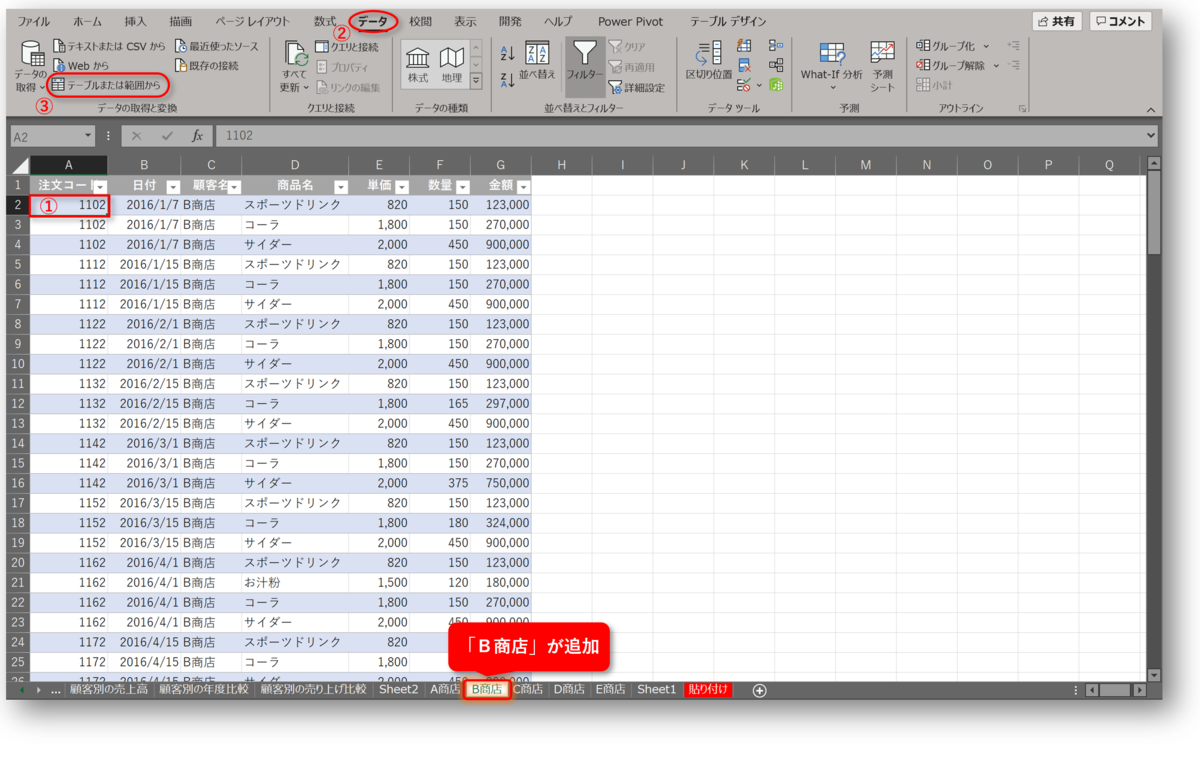Select all cells via corner triangle

pos(18,165)
